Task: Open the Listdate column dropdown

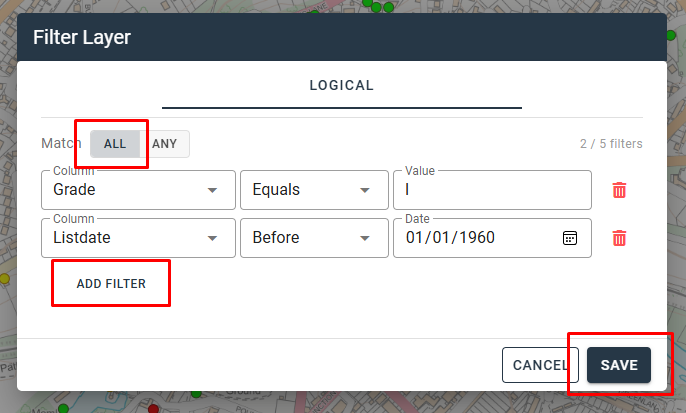Action: tap(137, 238)
